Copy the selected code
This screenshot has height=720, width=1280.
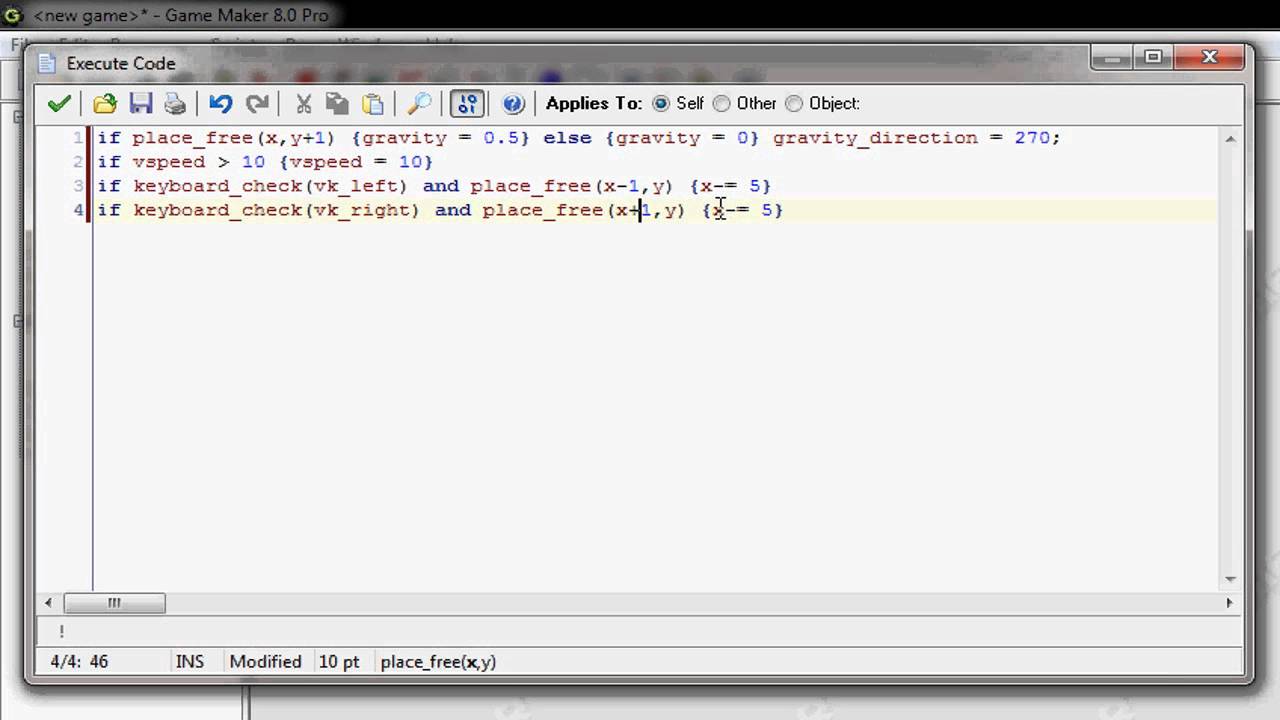[x=337, y=103]
